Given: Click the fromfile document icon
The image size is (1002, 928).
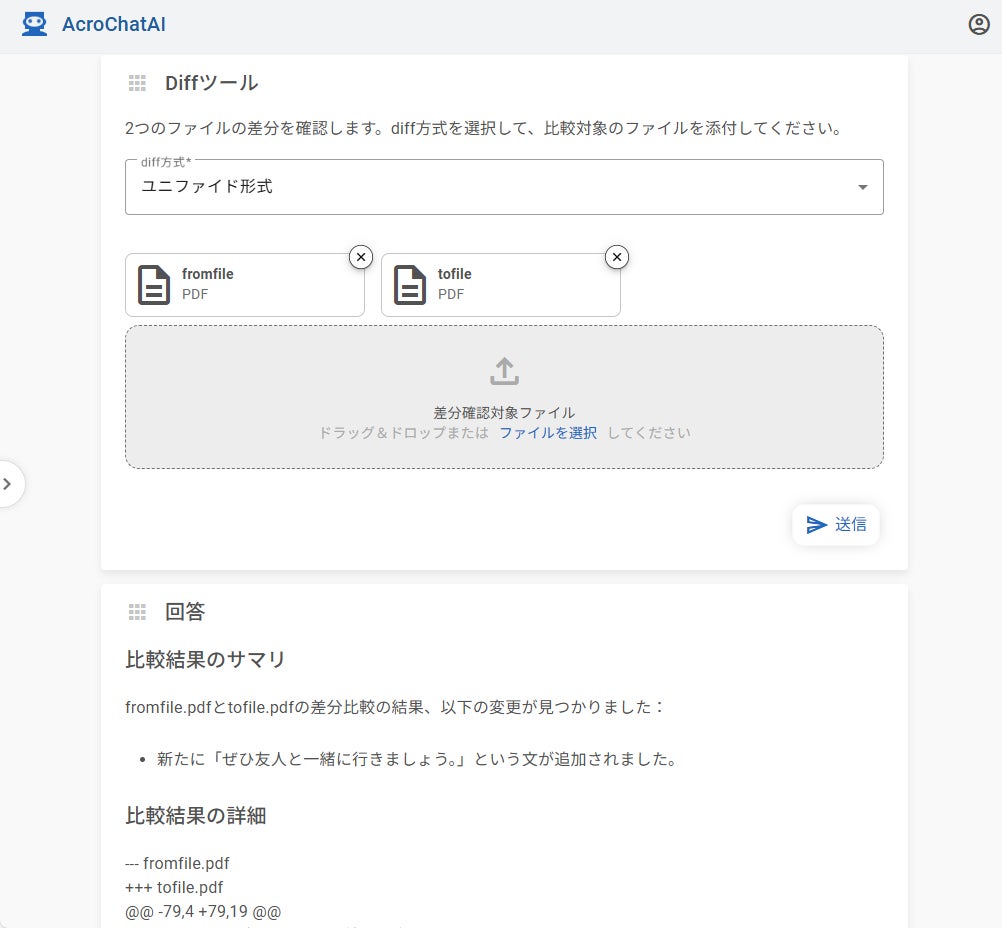Looking at the screenshot, I should [x=154, y=284].
